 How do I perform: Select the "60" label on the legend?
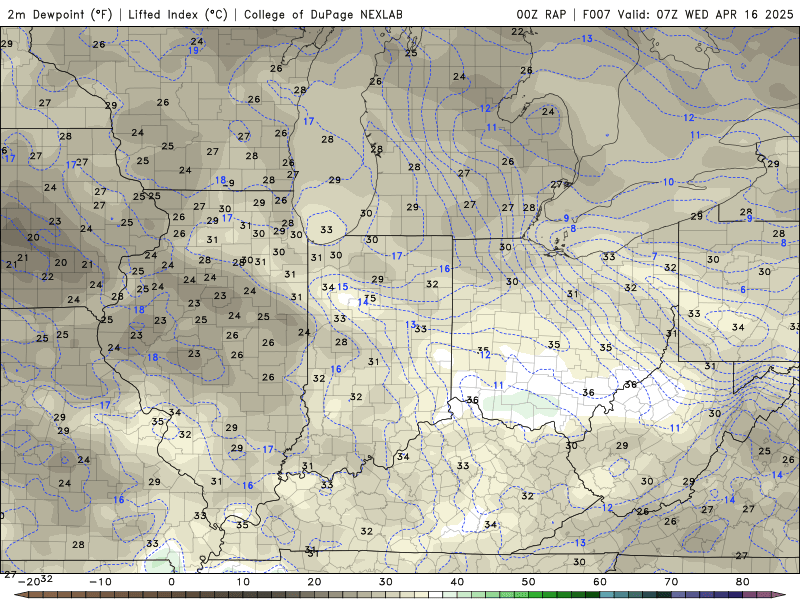[x=600, y=582]
